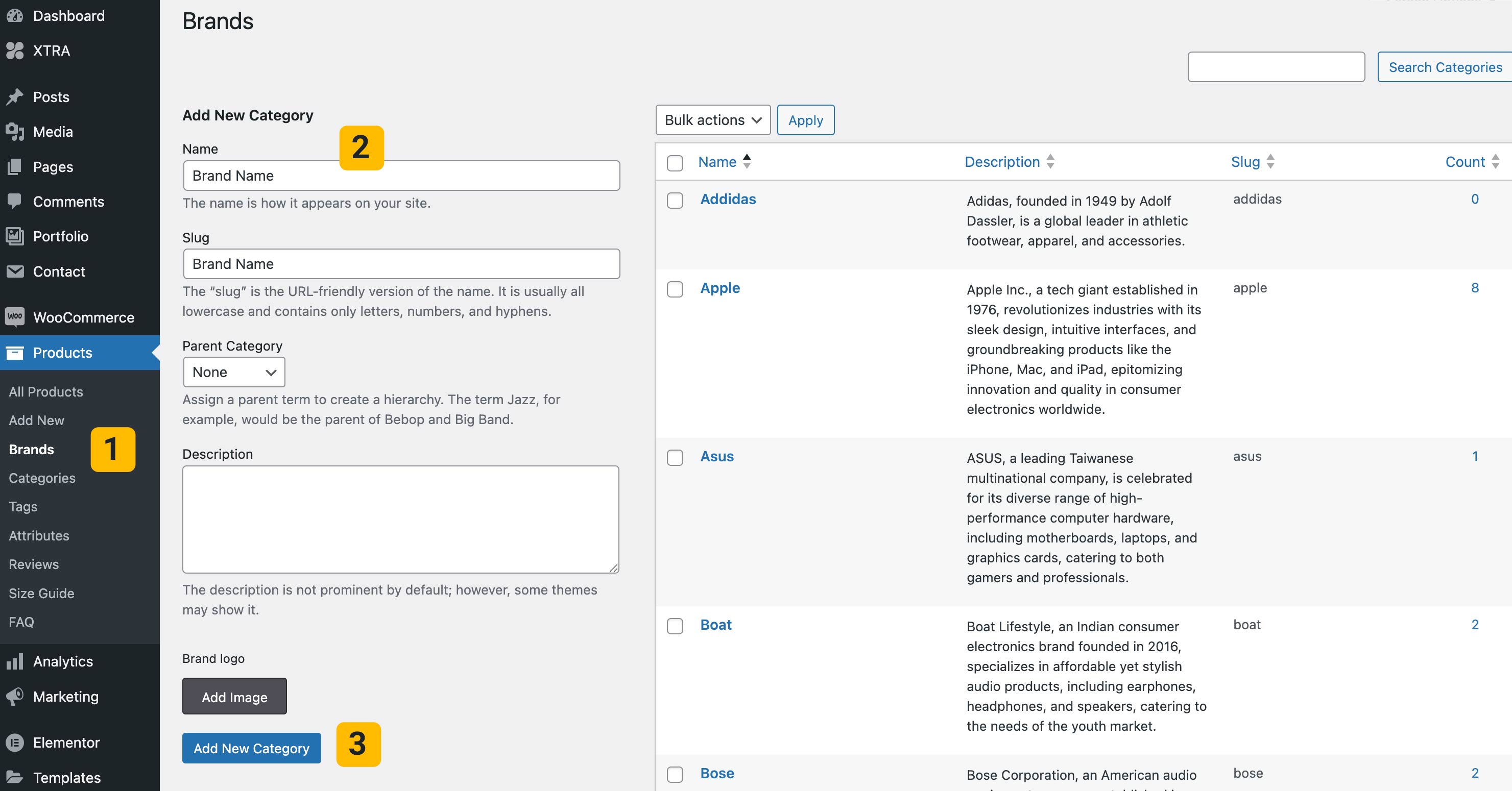This screenshot has width=1512, height=791.
Task: Click into the Description textarea
Action: click(x=400, y=518)
